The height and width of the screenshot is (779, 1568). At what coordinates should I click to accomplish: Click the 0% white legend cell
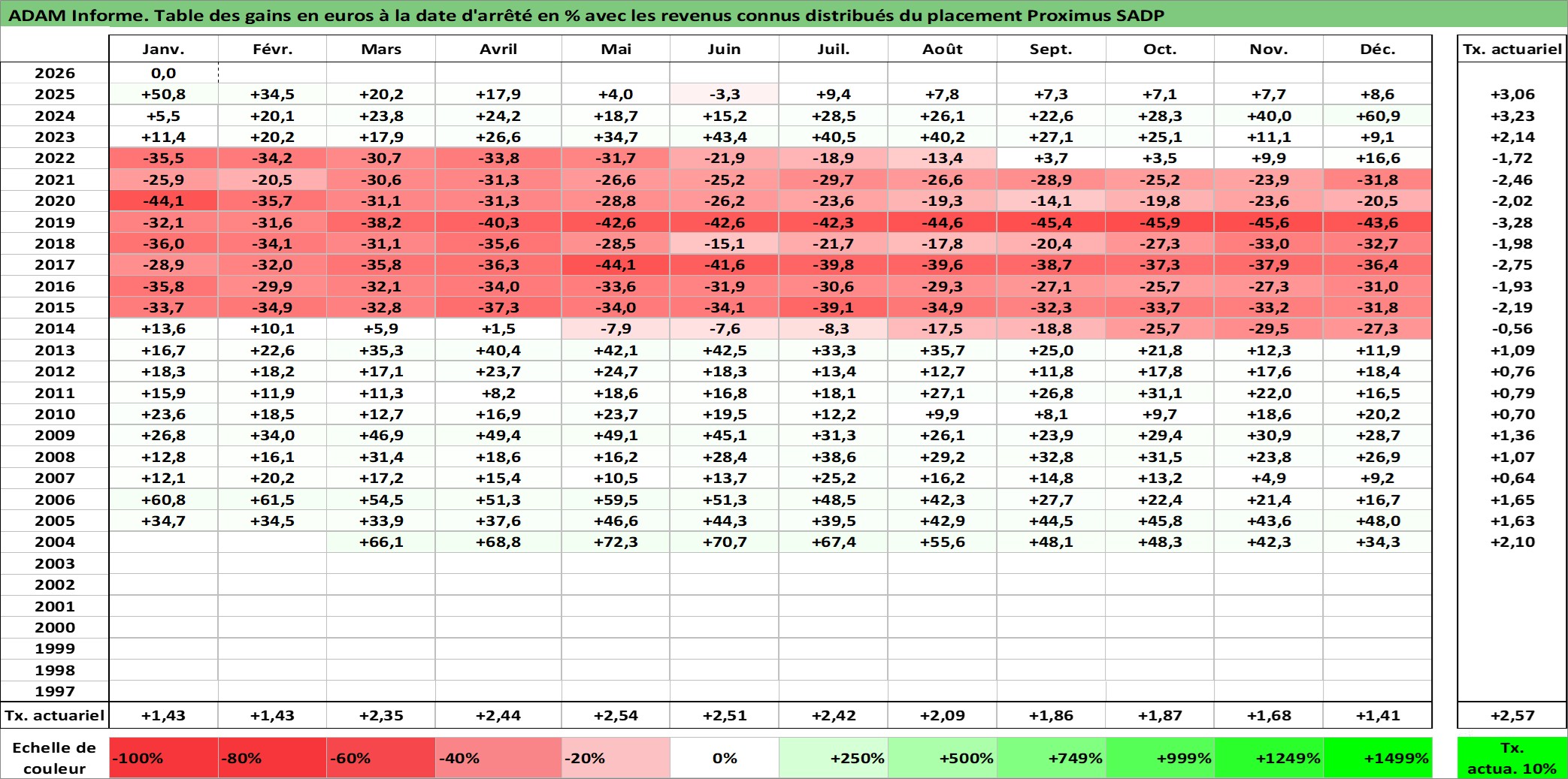[725, 758]
